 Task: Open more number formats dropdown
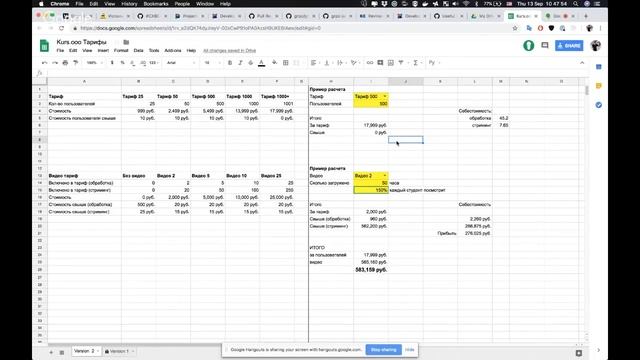pos(153,63)
